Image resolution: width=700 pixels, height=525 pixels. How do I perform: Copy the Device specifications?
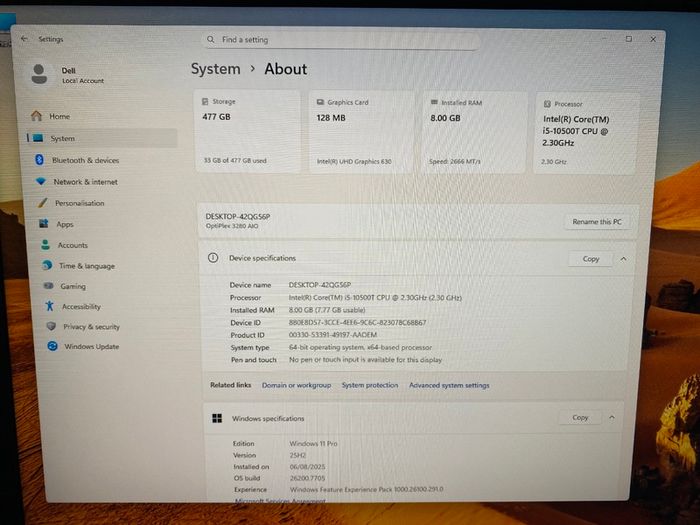pyautogui.click(x=590, y=259)
